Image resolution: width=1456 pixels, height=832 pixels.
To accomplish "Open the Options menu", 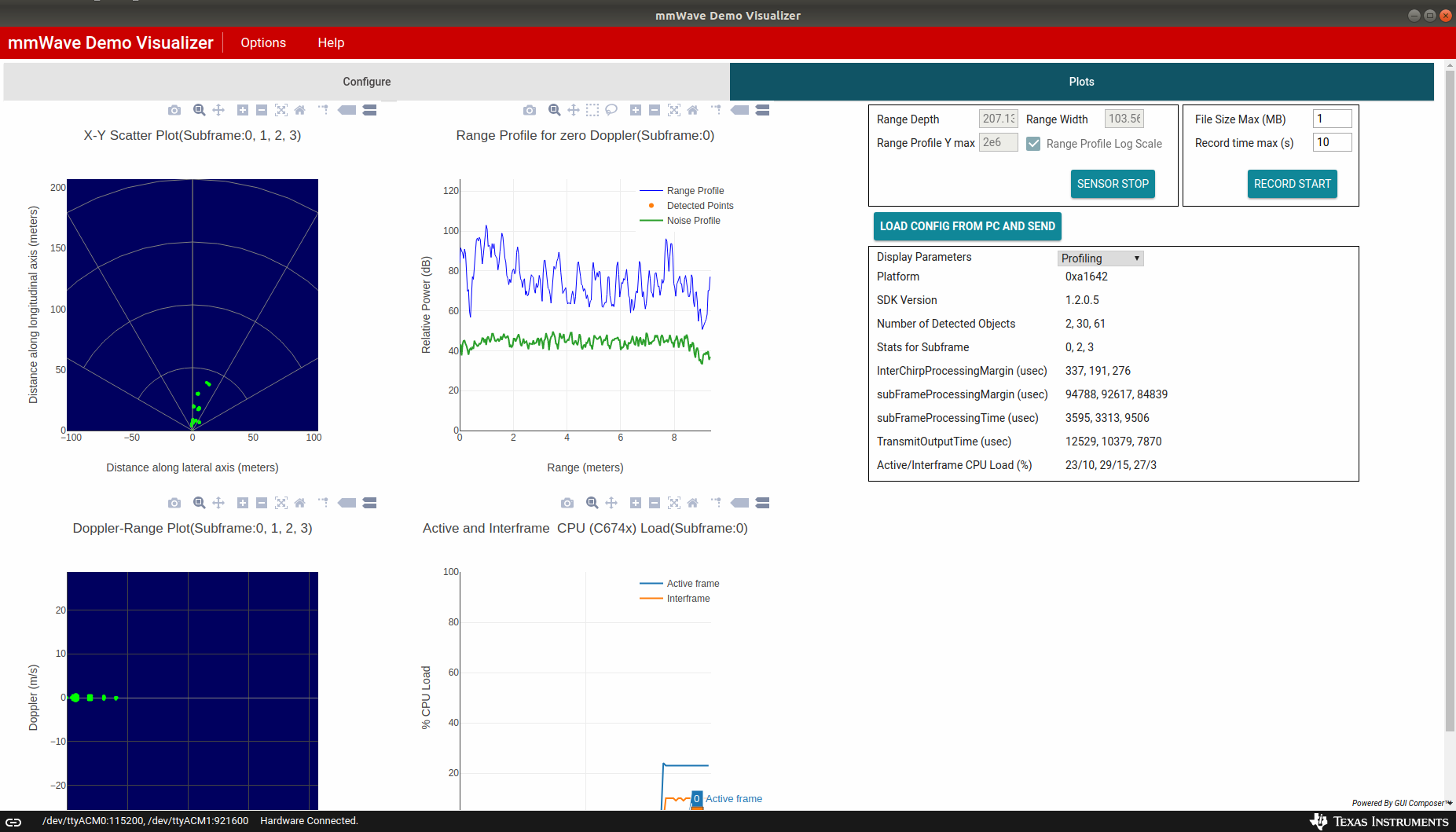I will tap(263, 42).
